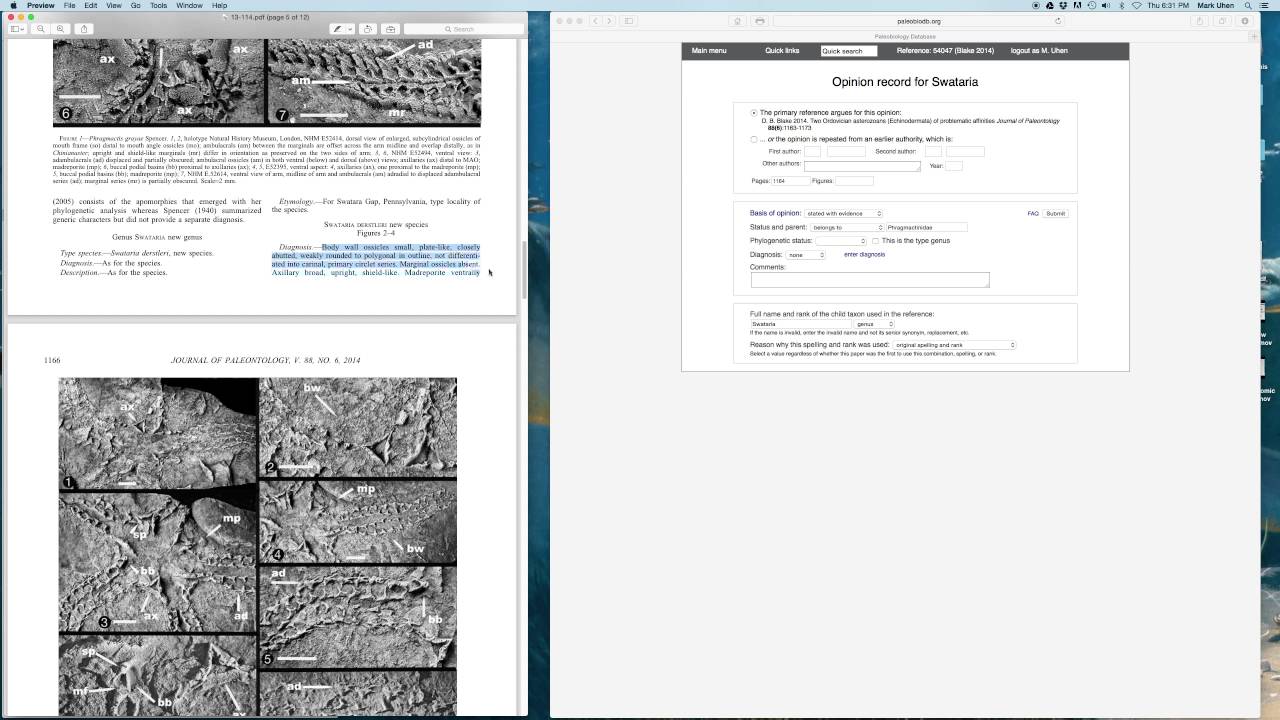Open the Window menu
The width and height of the screenshot is (1280, 720).
(190, 6)
